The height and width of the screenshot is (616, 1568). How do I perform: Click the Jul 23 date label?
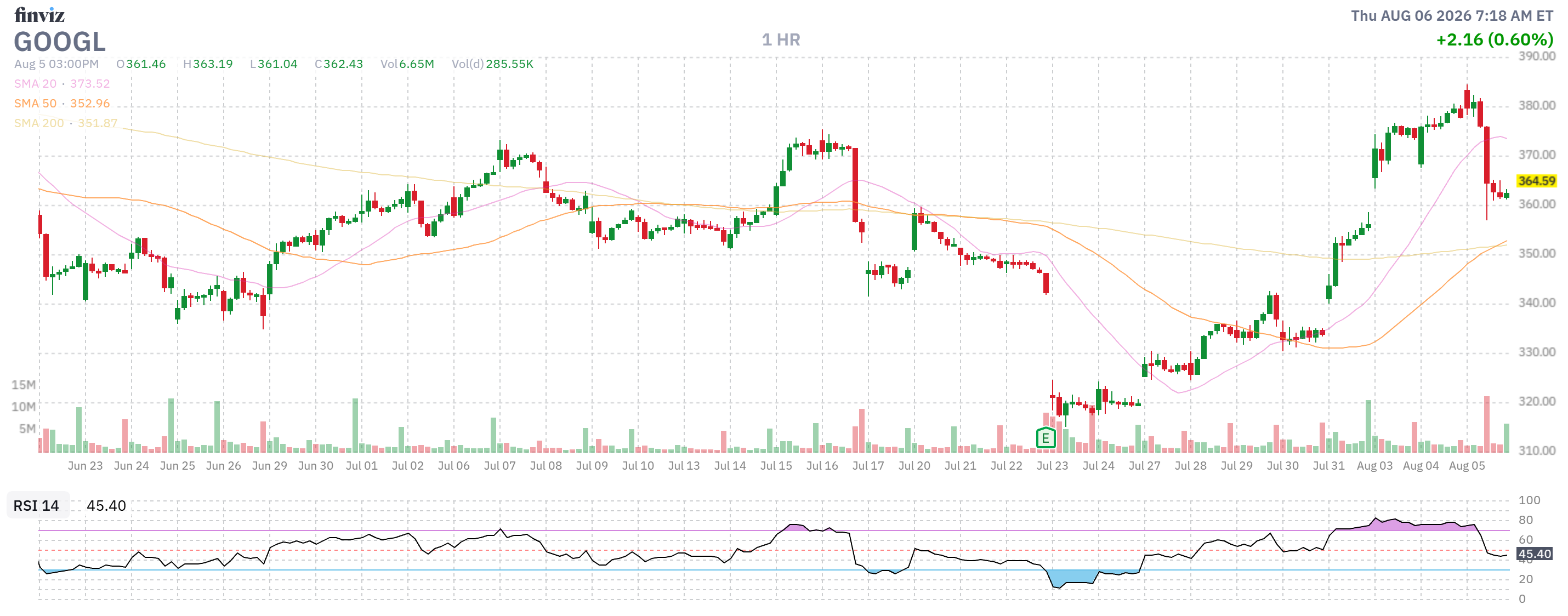1053,466
